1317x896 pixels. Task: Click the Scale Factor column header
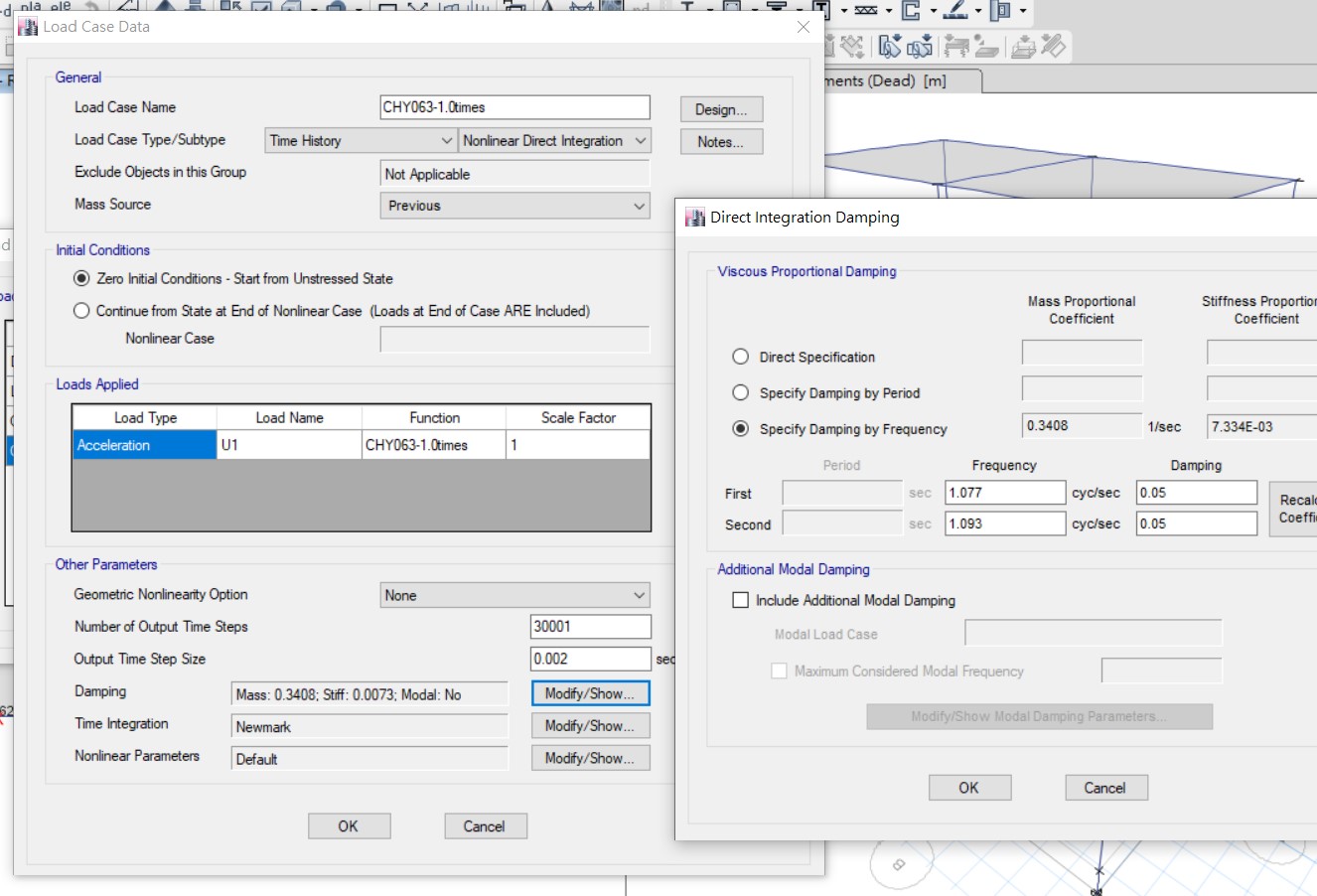click(x=578, y=418)
